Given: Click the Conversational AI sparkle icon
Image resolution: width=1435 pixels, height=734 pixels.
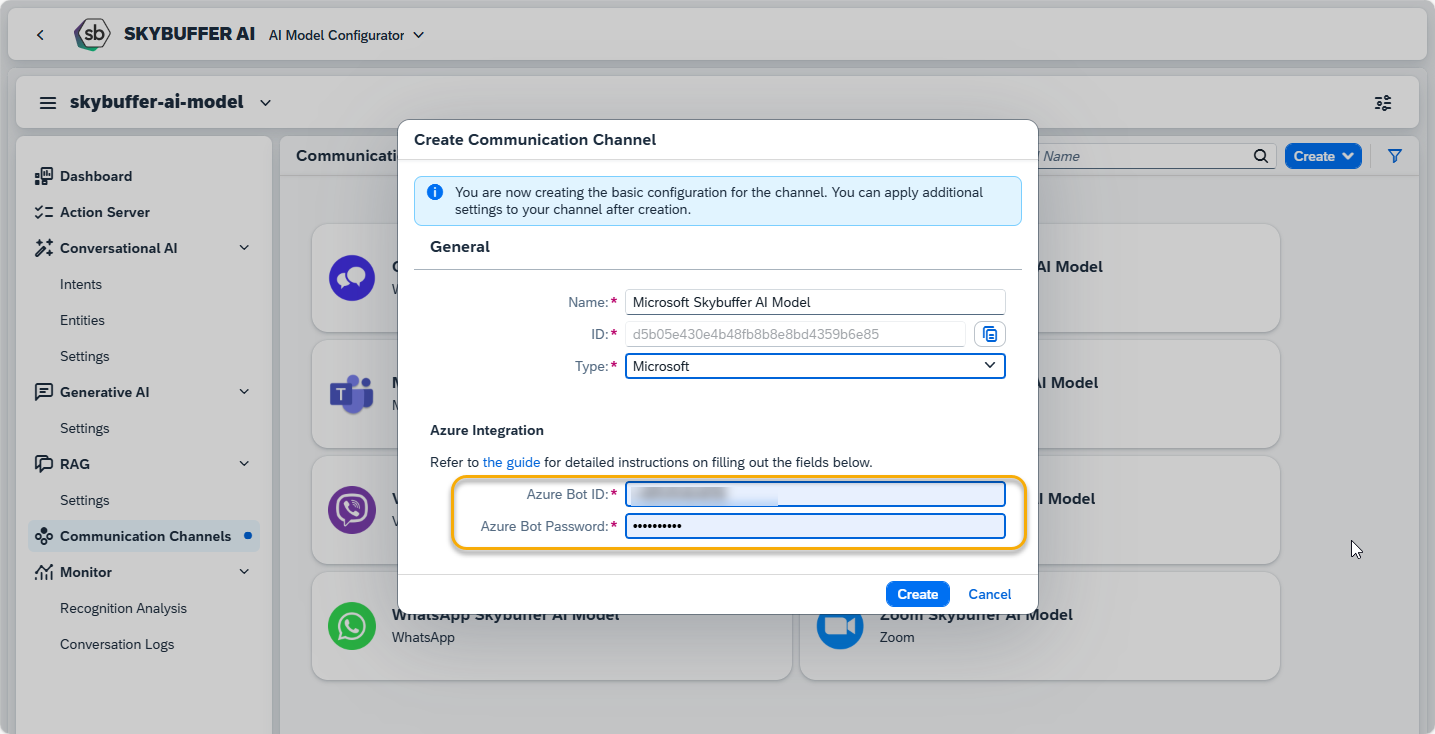Looking at the screenshot, I should [x=43, y=248].
